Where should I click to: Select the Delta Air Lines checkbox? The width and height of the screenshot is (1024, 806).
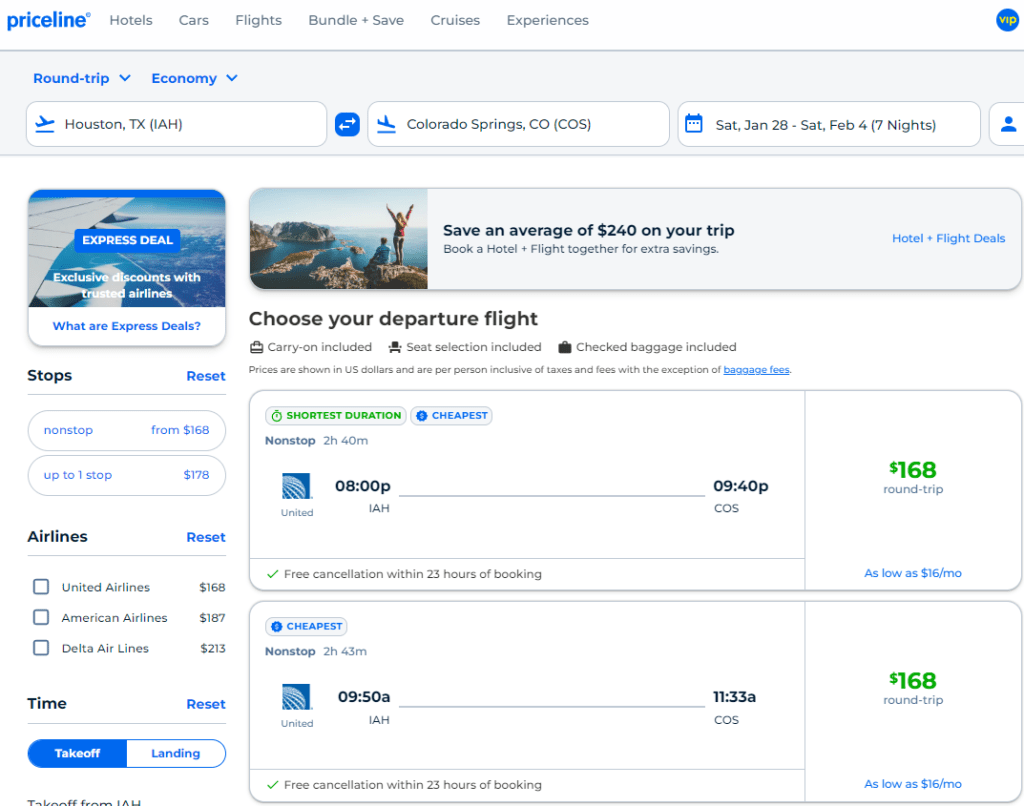point(40,648)
